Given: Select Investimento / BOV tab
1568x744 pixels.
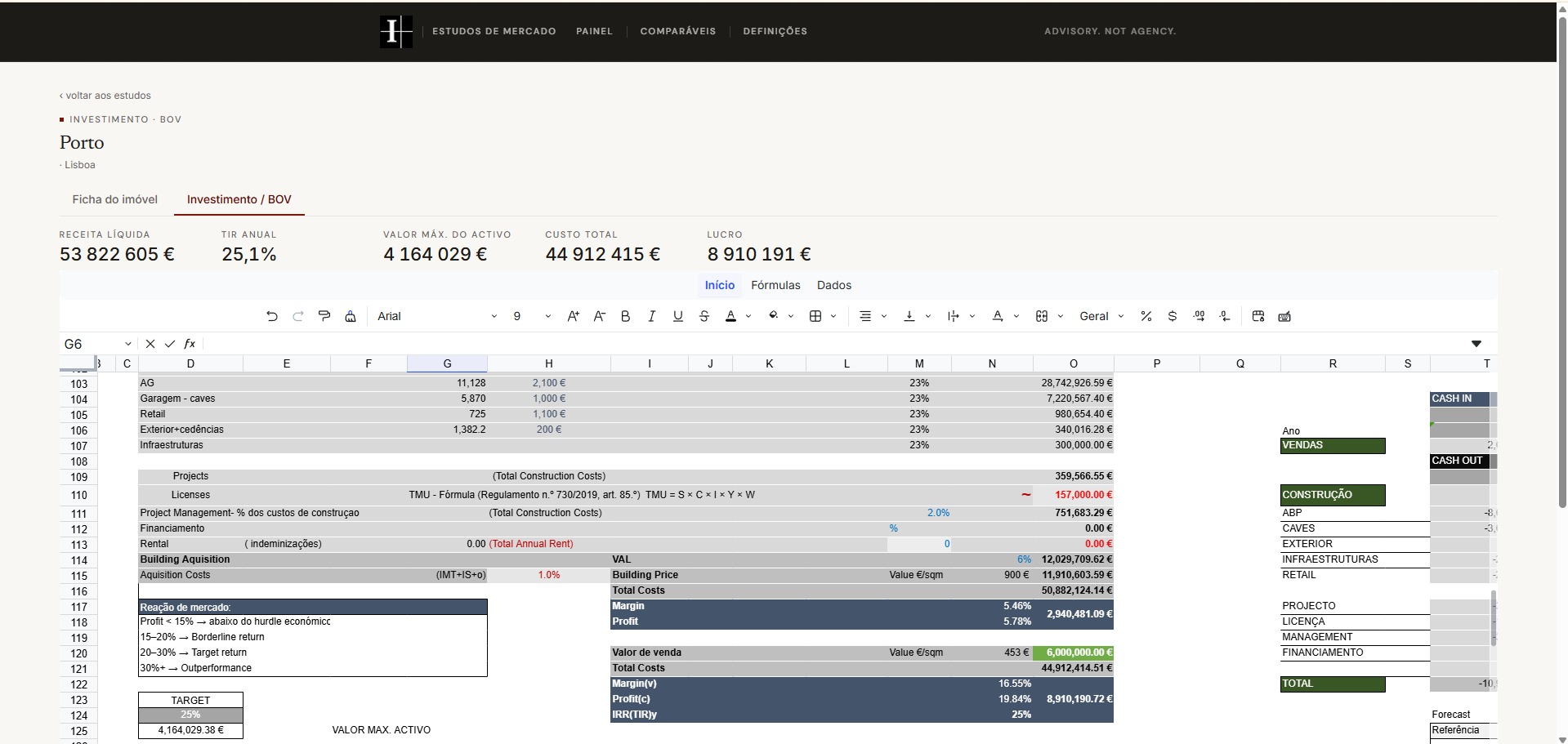Looking at the screenshot, I should tap(239, 199).
